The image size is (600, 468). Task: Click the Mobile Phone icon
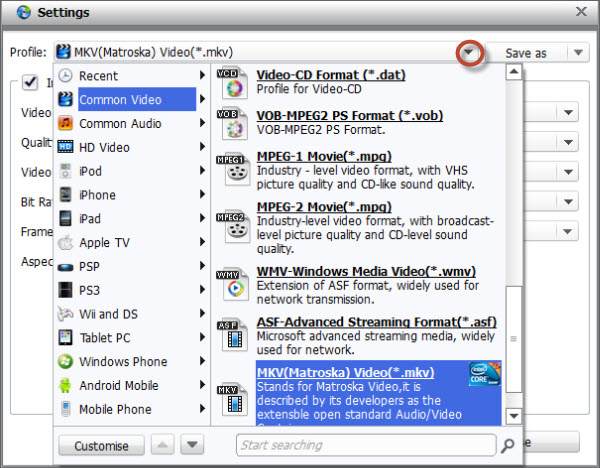tap(65, 409)
